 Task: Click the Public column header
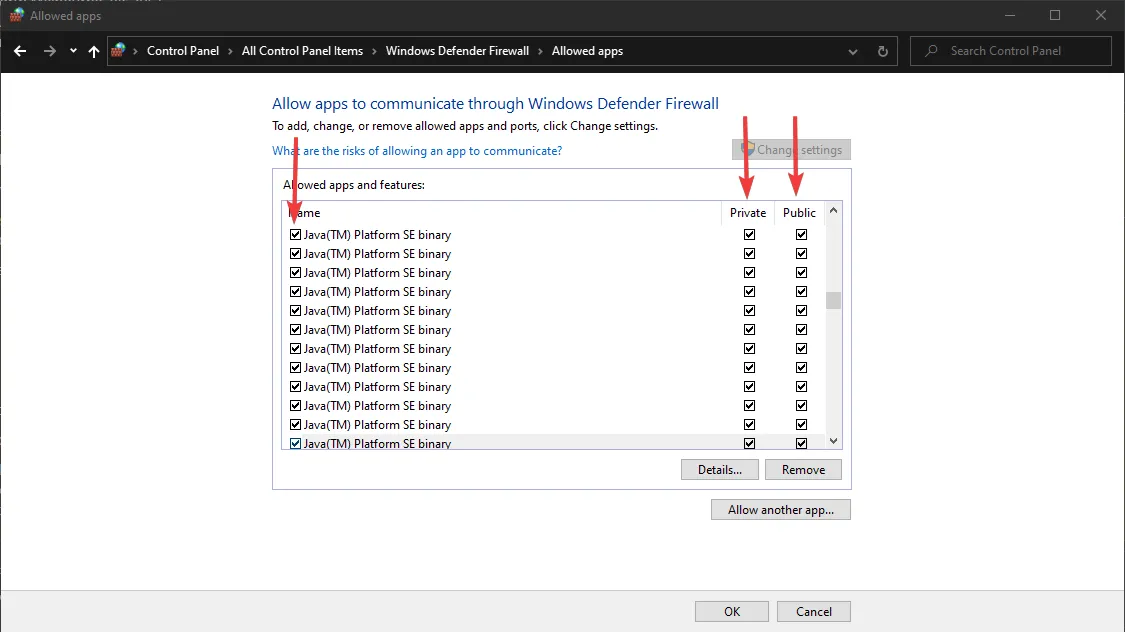pyautogui.click(x=799, y=213)
